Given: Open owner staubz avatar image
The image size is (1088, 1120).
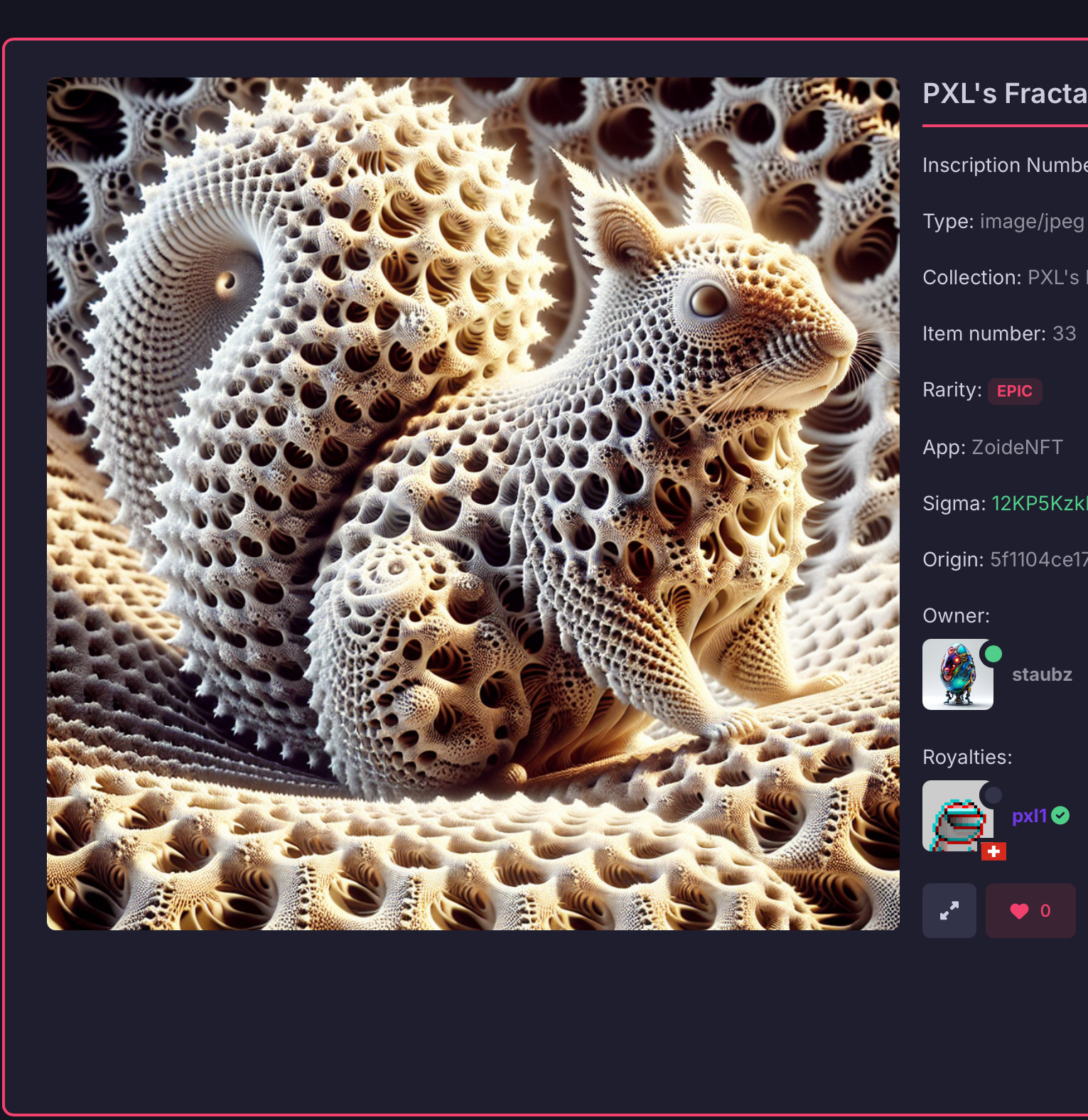Looking at the screenshot, I should tap(958, 674).
